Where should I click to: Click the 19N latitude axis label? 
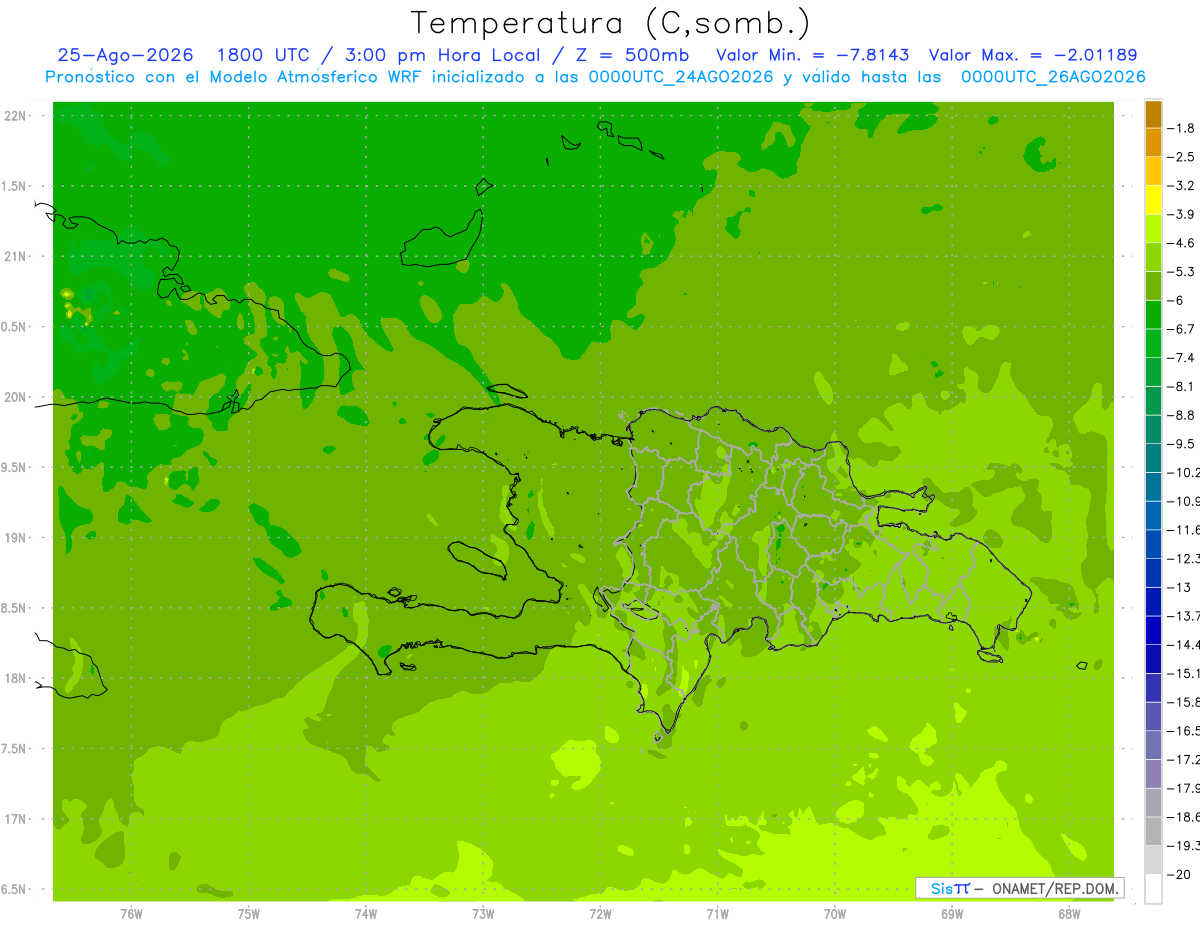(17, 538)
